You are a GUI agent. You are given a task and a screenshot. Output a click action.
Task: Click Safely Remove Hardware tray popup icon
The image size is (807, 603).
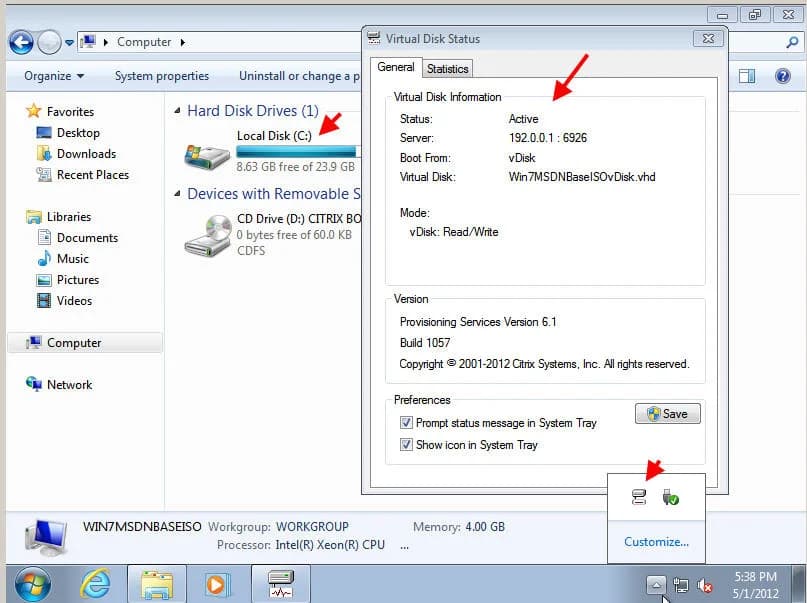pyautogui.click(x=671, y=497)
